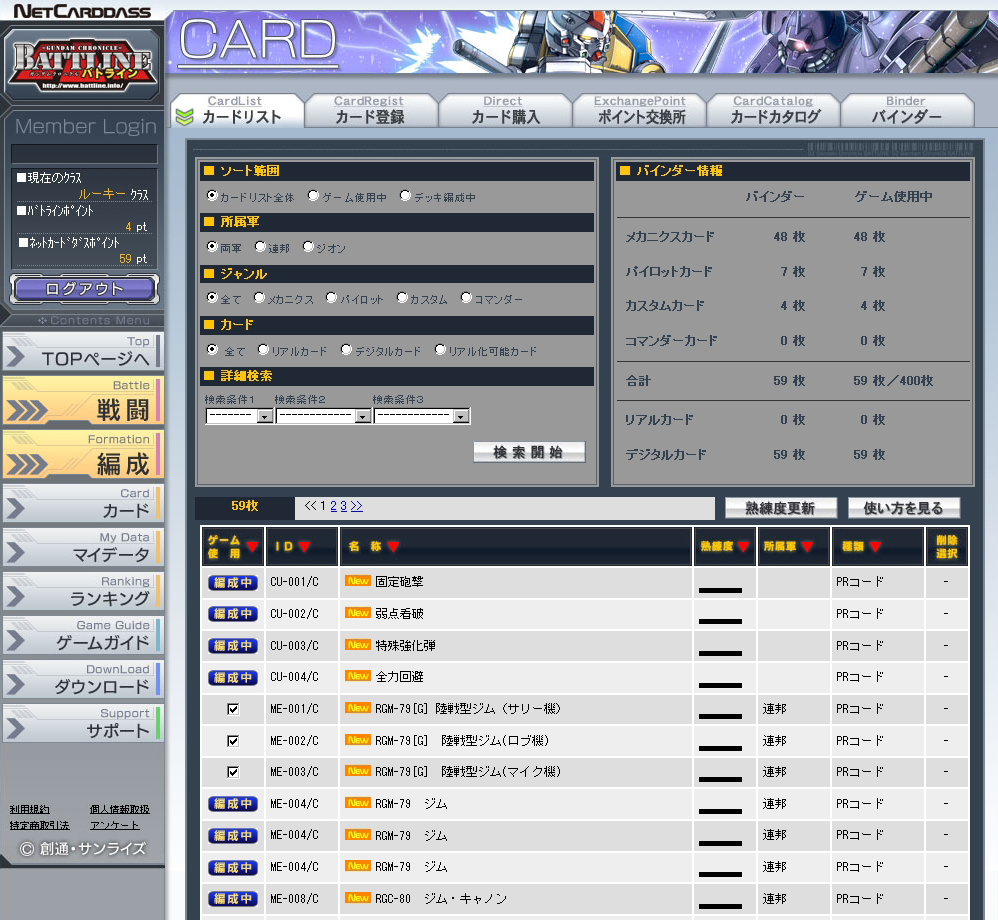
Task: Sort by 熟練度 column red arrow
Action: 743,546
